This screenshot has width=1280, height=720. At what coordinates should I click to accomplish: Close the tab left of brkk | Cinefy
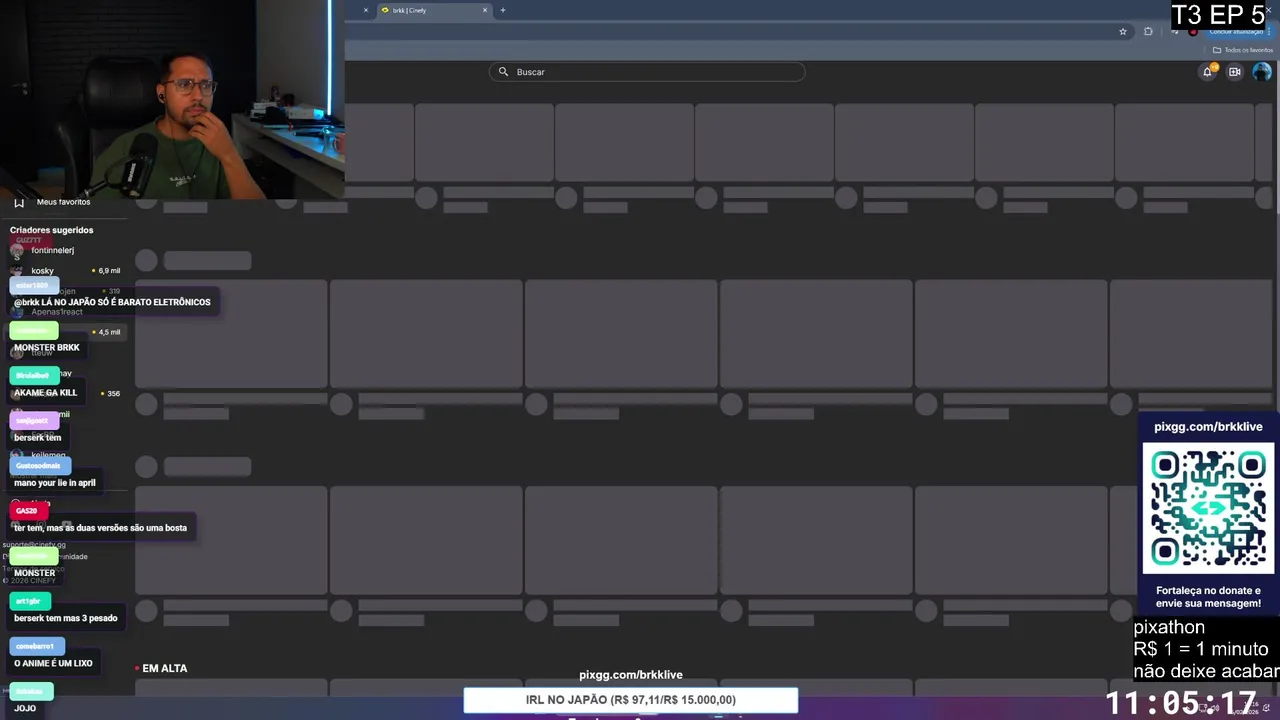coord(365,10)
